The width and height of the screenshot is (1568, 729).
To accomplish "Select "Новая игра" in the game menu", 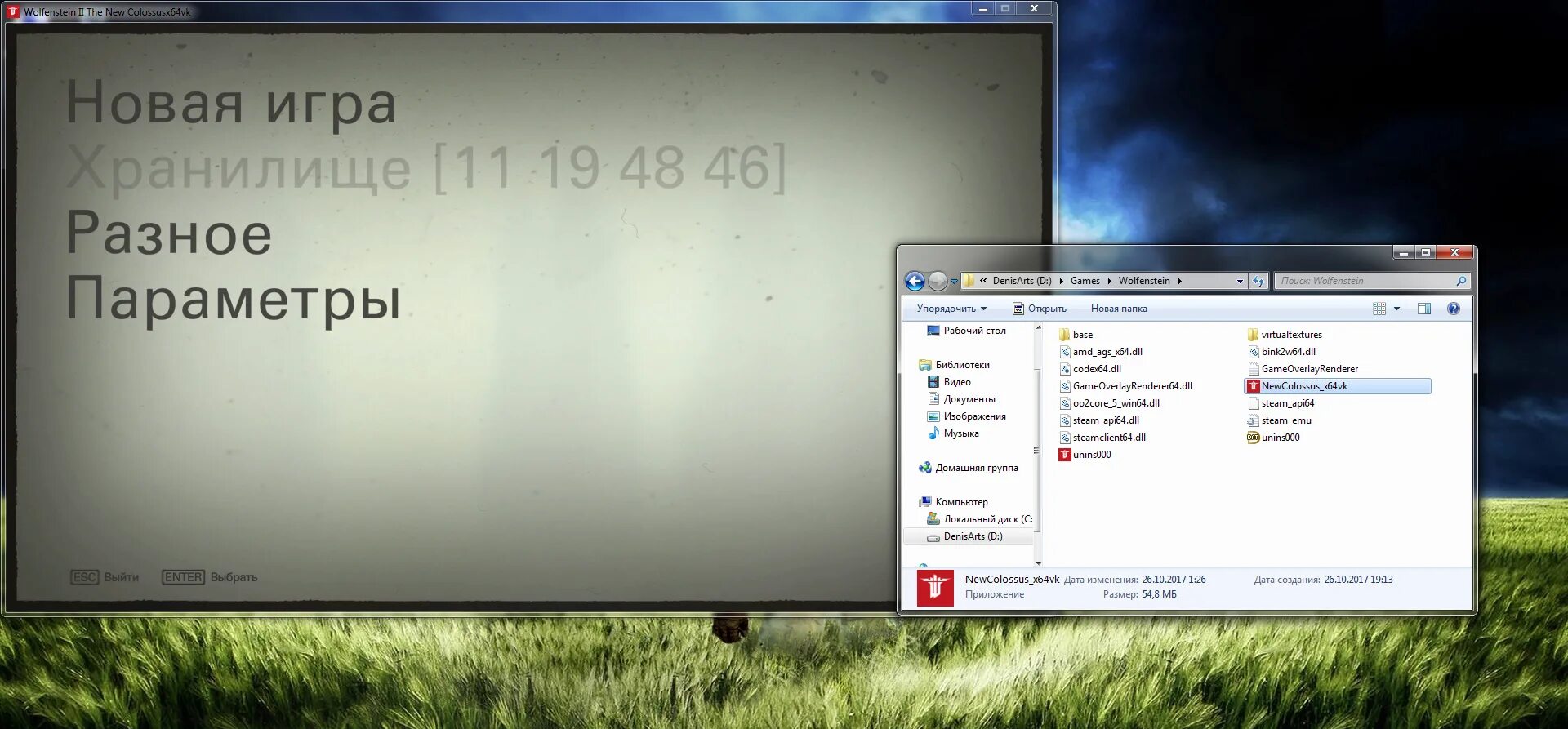I will (231, 104).
